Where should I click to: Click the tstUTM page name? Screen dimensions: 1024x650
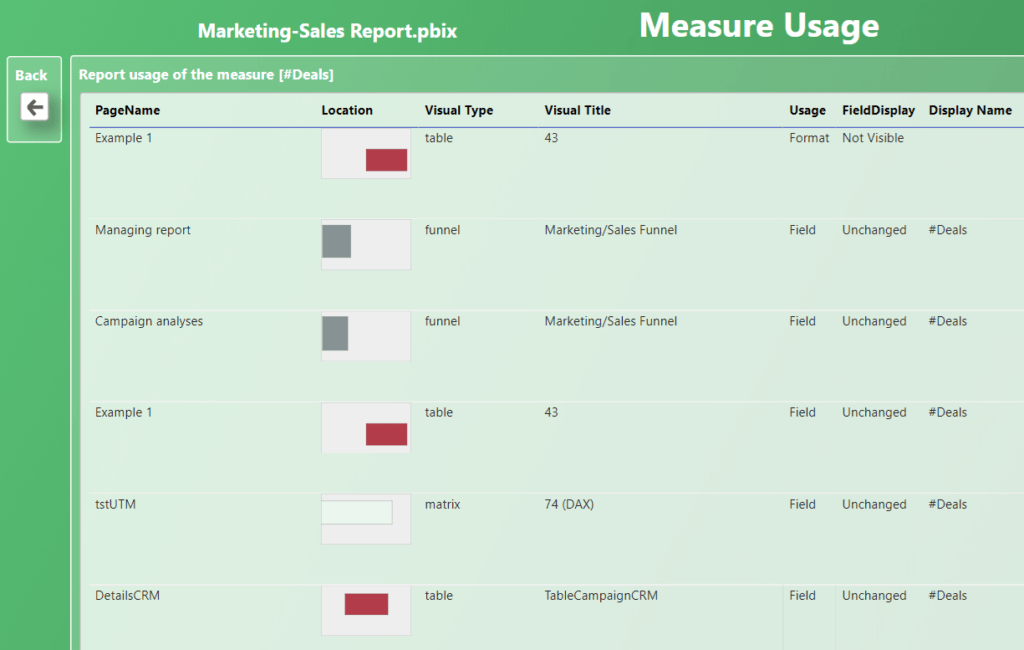pyautogui.click(x=115, y=504)
